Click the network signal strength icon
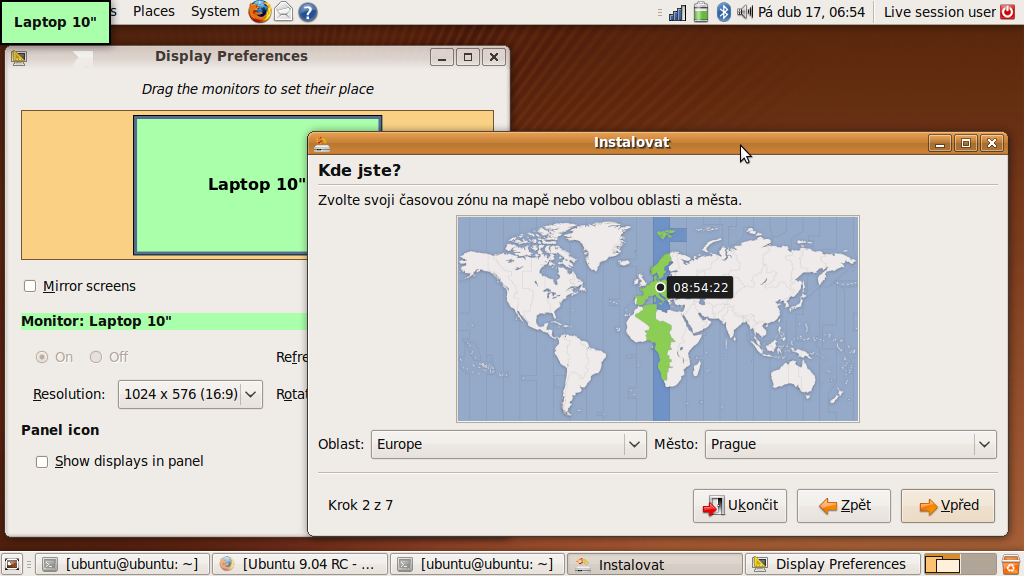 pos(677,12)
